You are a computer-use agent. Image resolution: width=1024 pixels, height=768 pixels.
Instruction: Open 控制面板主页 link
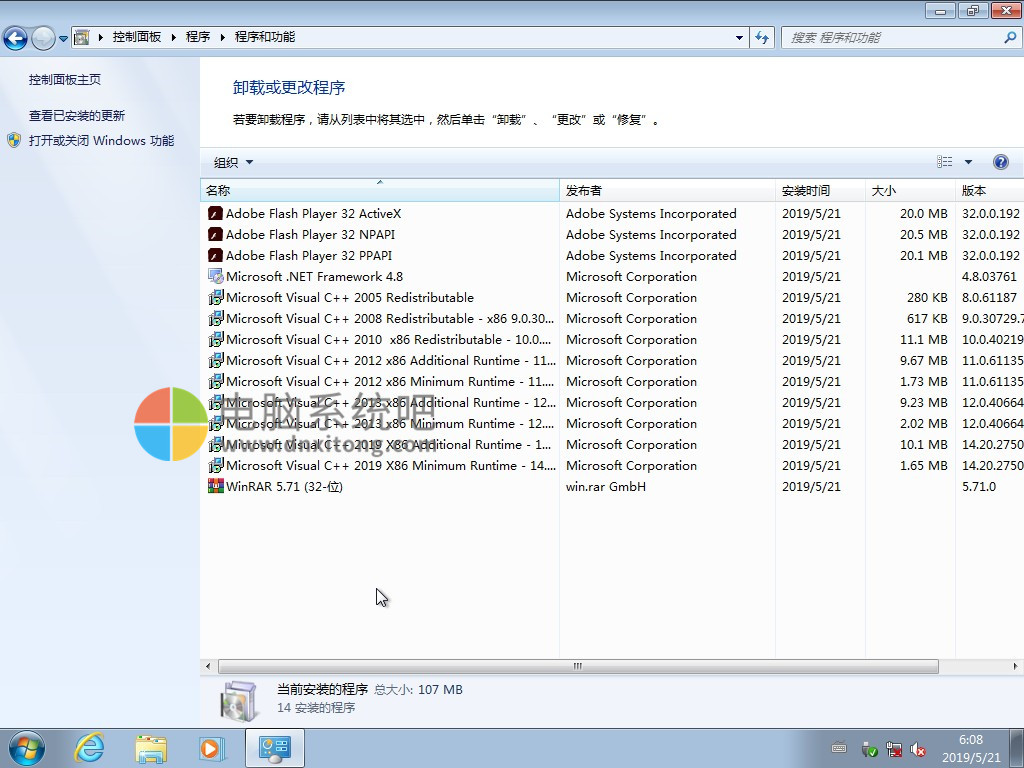tap(65, 80)
